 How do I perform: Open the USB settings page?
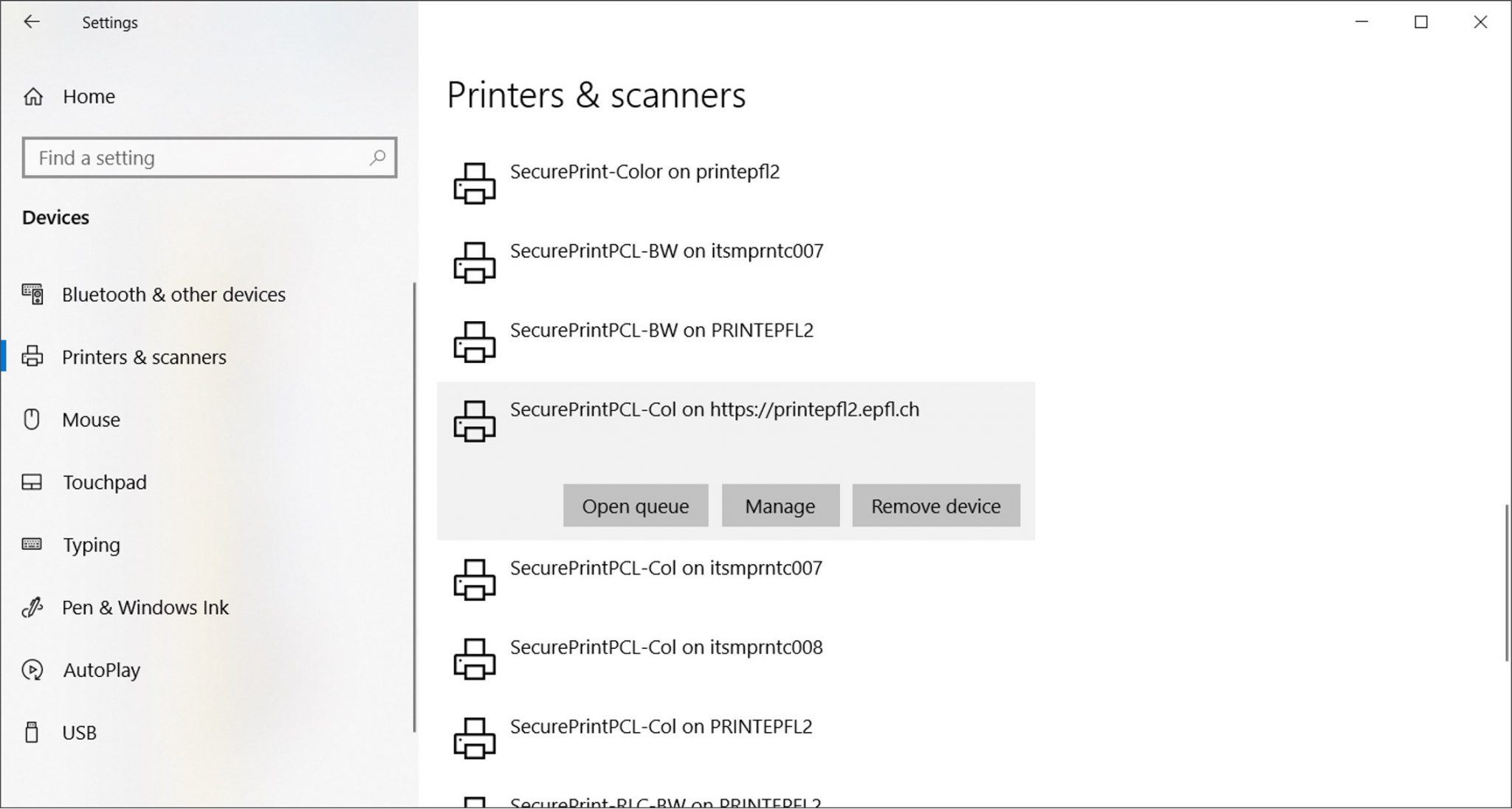(x=79, y=733)
